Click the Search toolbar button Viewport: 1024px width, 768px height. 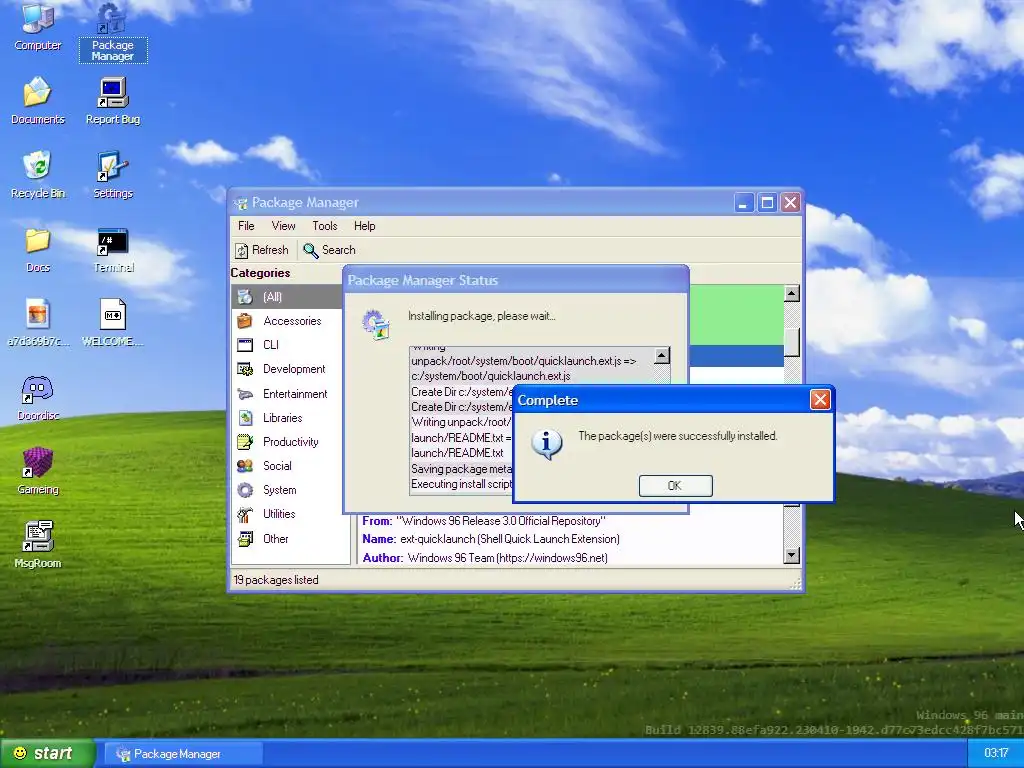point(329,250)
